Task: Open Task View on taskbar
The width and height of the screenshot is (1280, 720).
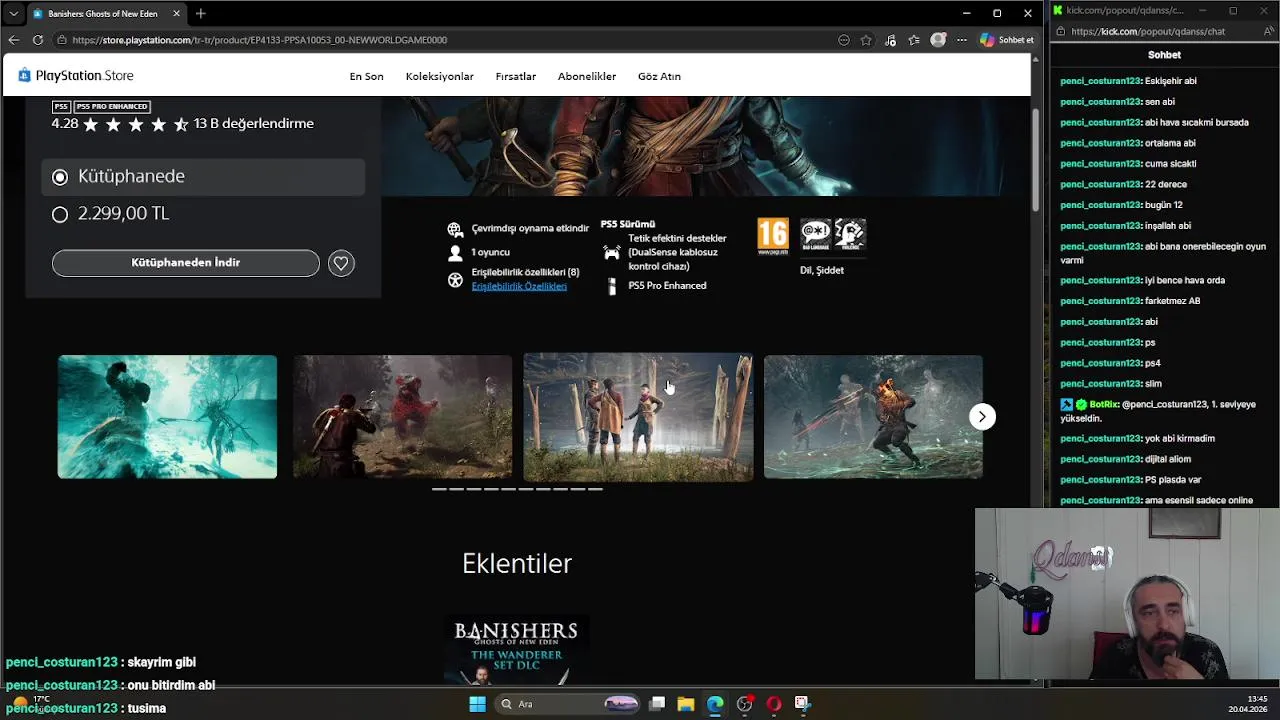Action: [657, 704]
